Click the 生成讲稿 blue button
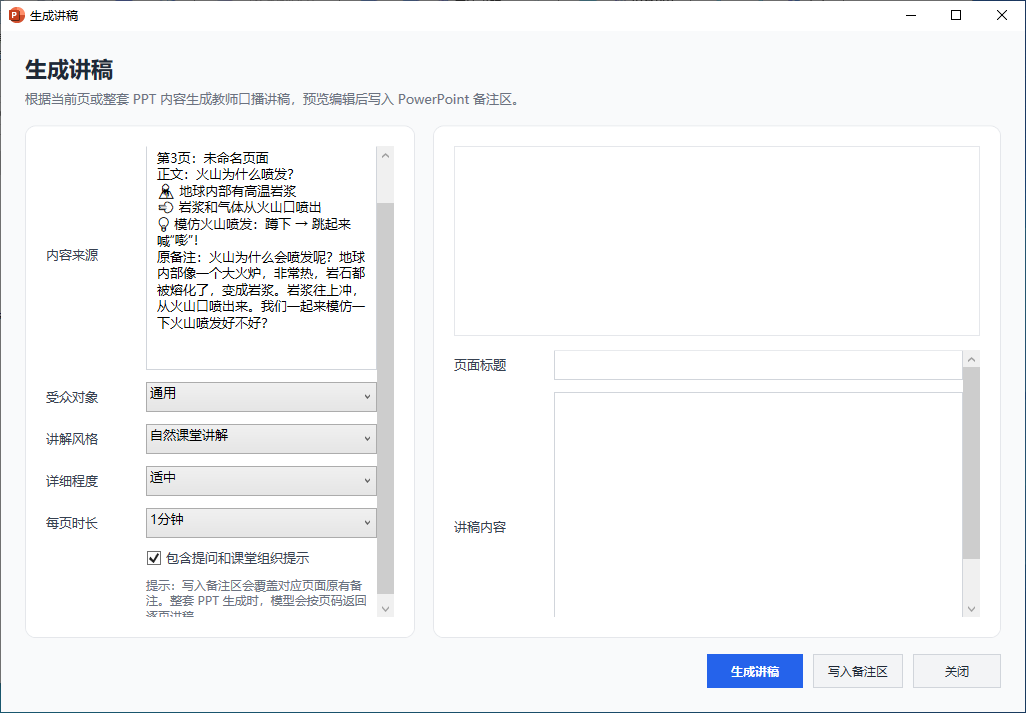 click(x=754, y=671)
